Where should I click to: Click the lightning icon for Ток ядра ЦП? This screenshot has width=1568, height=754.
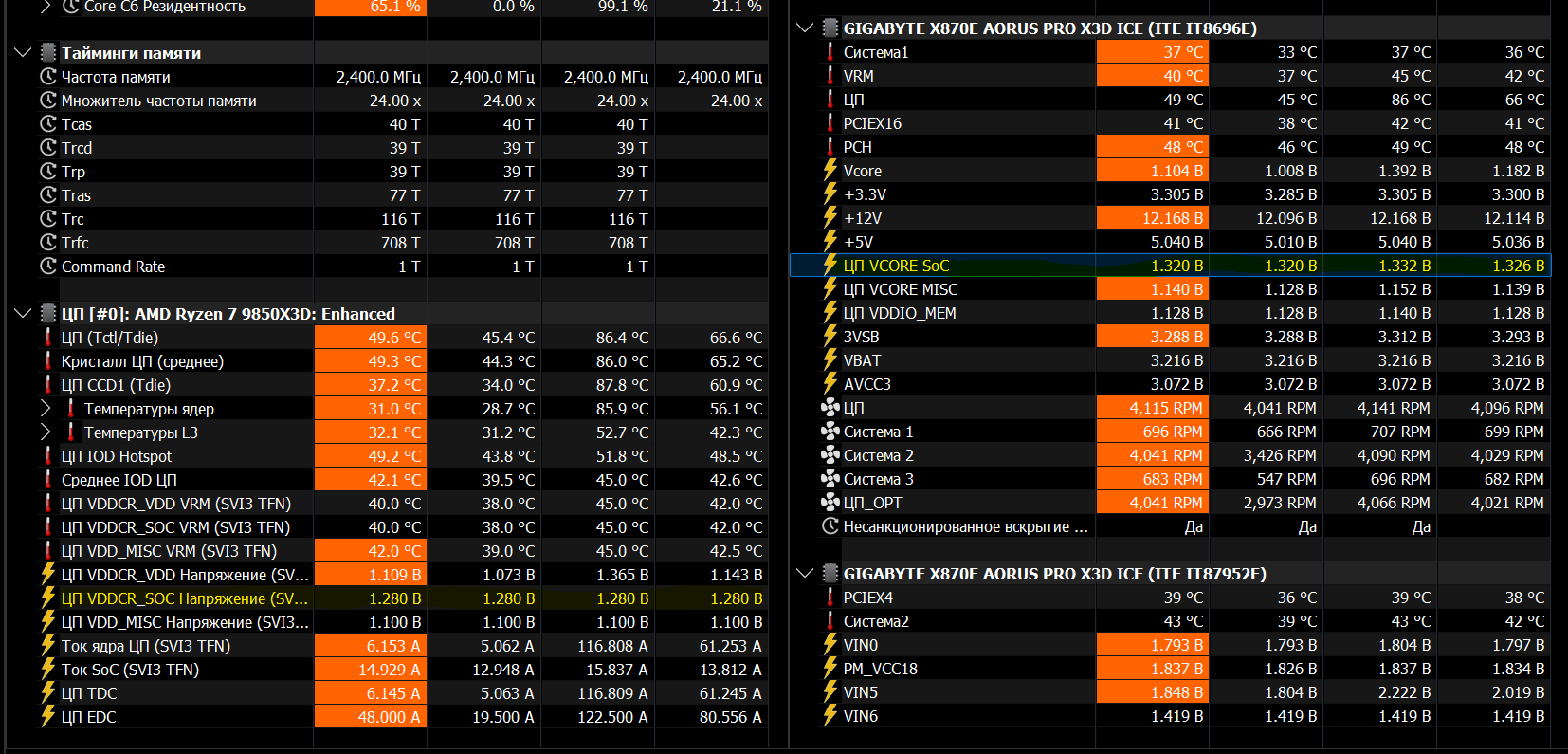coord(48,645)
